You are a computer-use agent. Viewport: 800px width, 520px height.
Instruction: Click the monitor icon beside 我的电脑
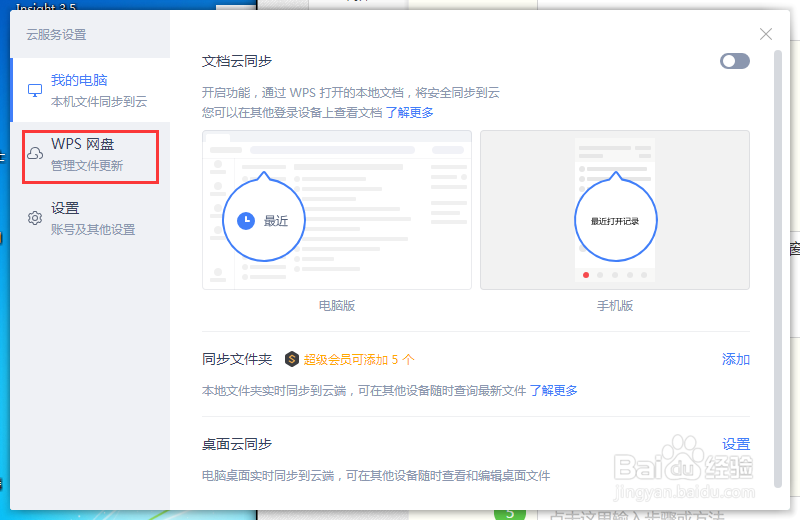pos(35,90)
